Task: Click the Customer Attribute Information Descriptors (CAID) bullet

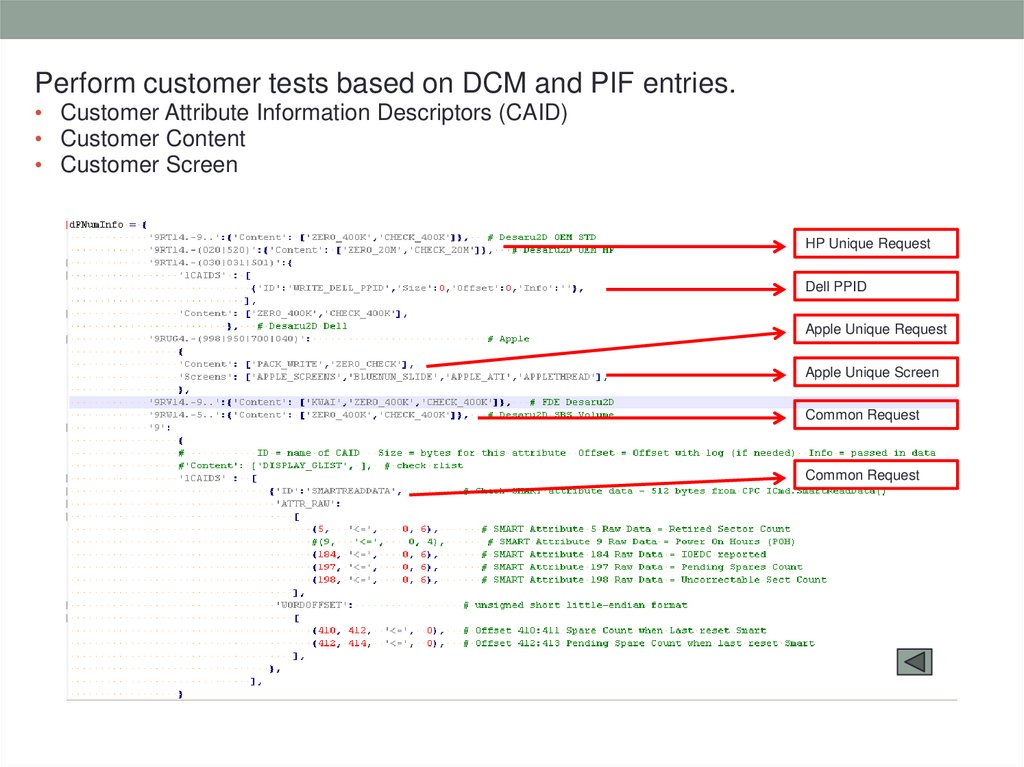Action: (x=313, y=112)
